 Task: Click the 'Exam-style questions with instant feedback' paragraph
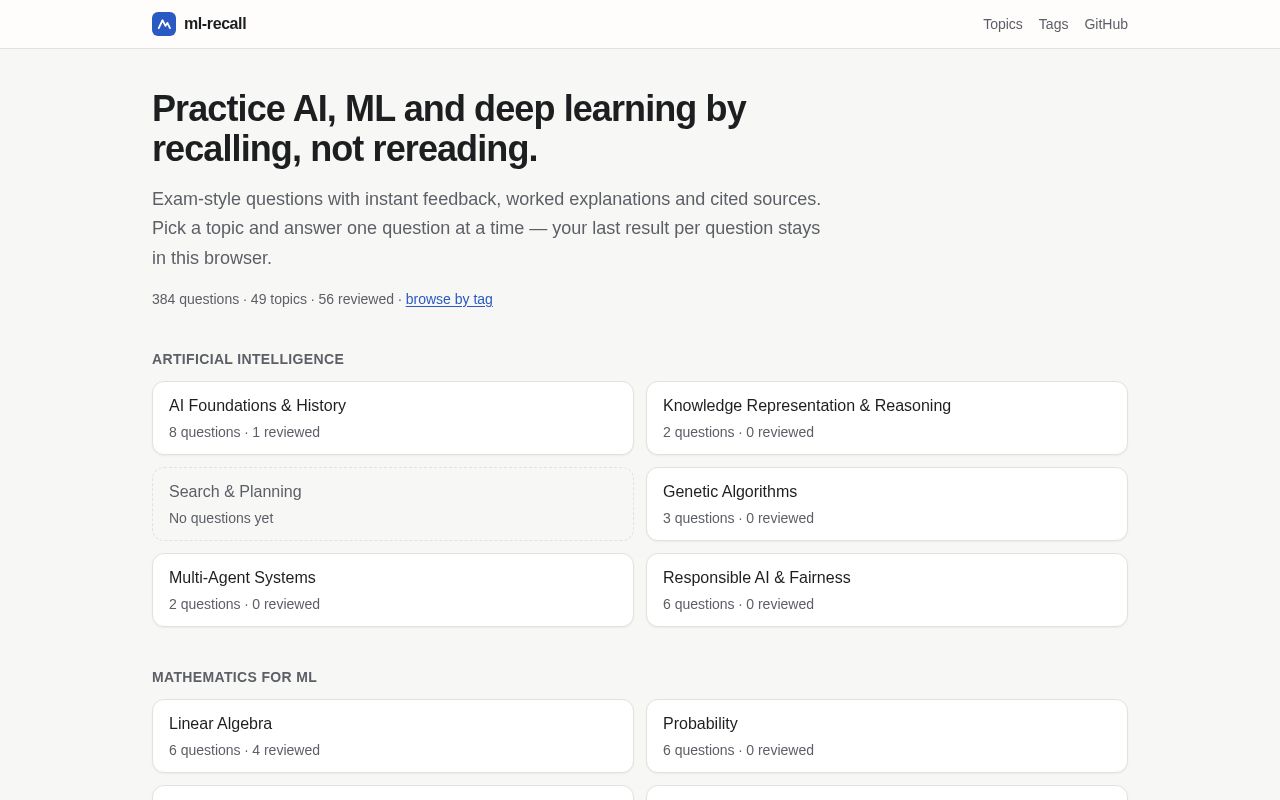pos(487,228)
